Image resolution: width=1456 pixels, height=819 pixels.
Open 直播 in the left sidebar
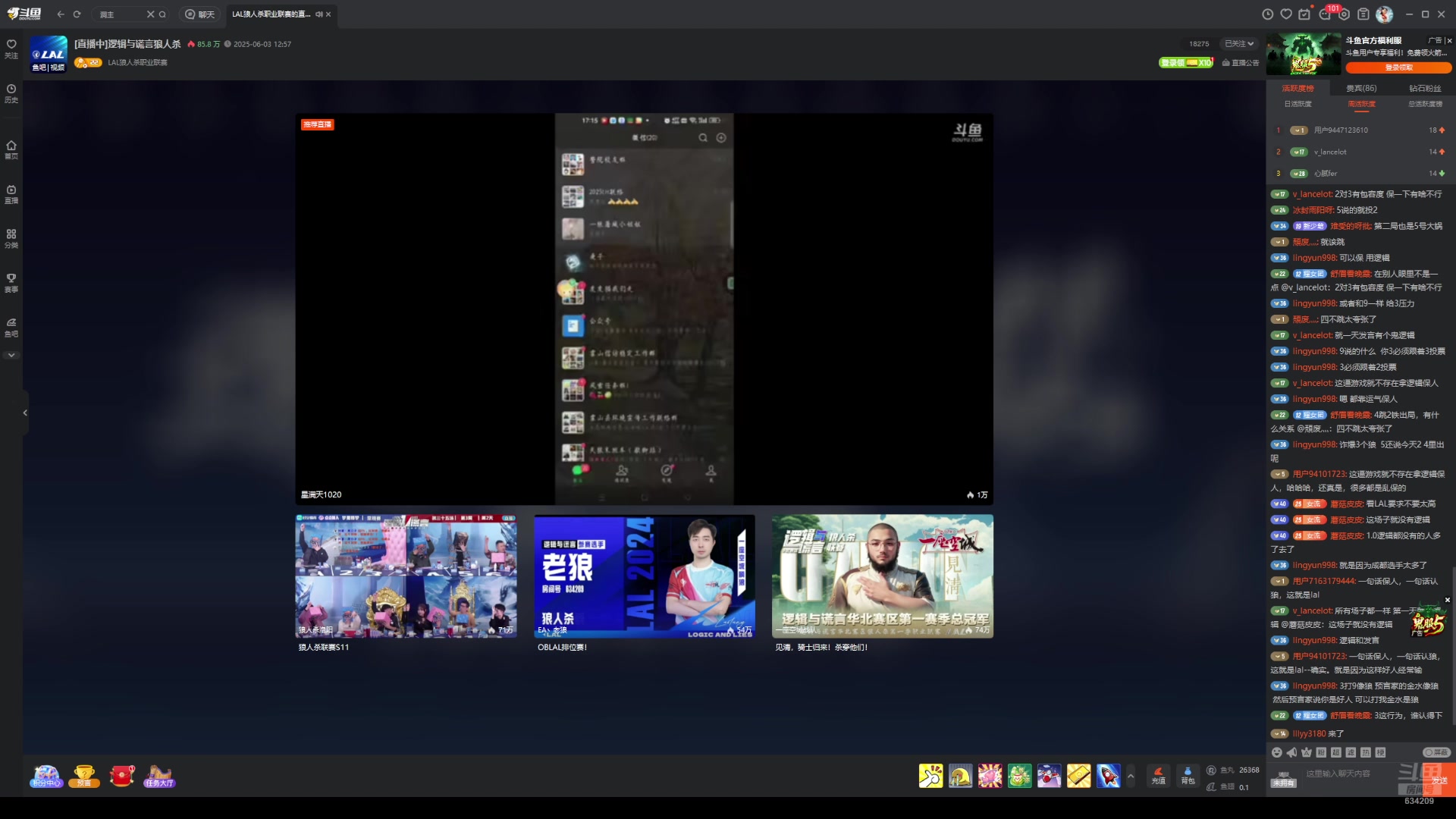click(11, 194)
